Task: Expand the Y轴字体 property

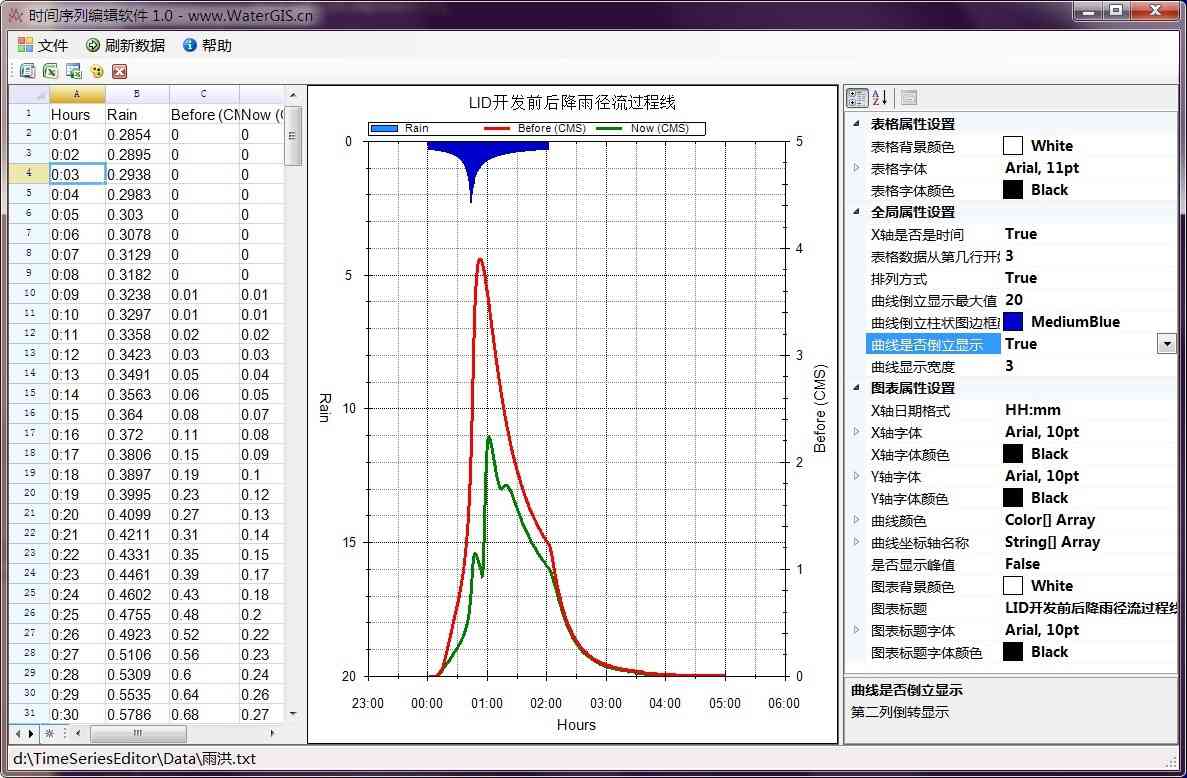Action: 856,476
